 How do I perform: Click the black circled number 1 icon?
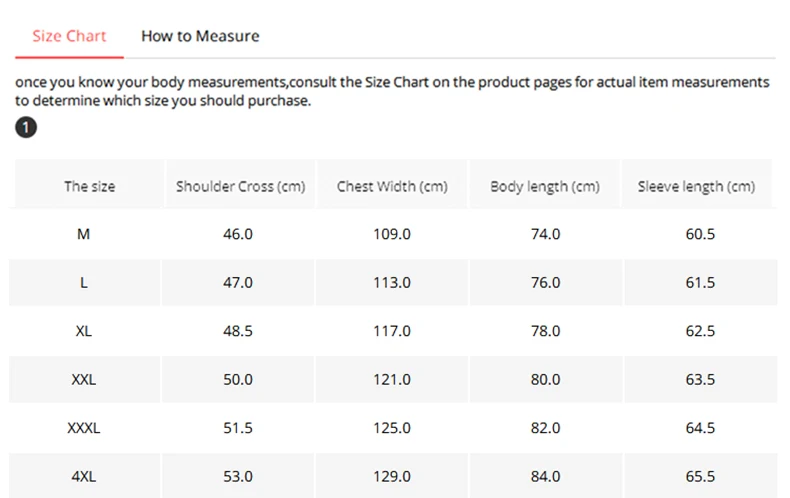pyautogui.click(x=26, y=127)
